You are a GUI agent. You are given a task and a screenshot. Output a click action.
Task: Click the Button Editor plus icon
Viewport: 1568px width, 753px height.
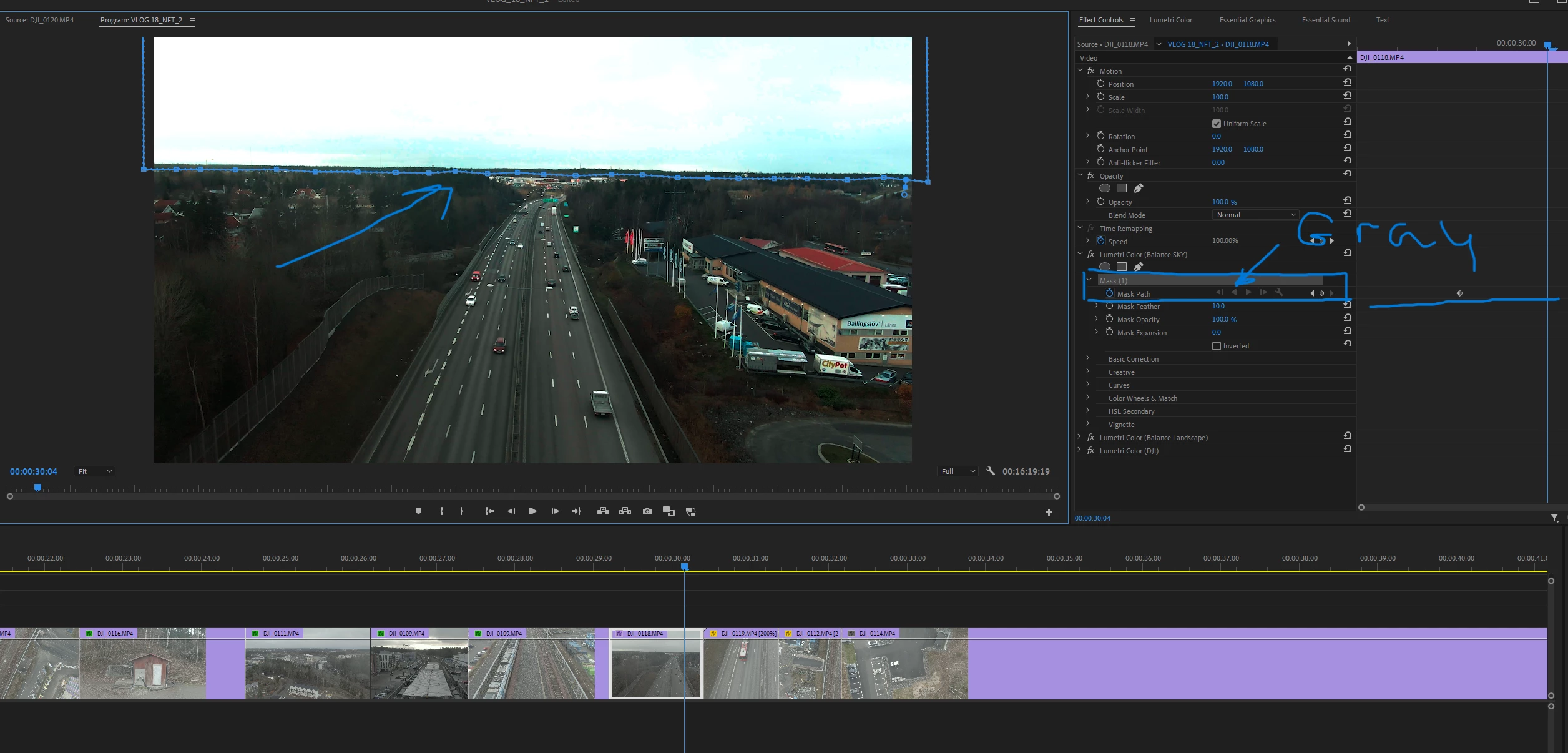[x=1049, y=513]
